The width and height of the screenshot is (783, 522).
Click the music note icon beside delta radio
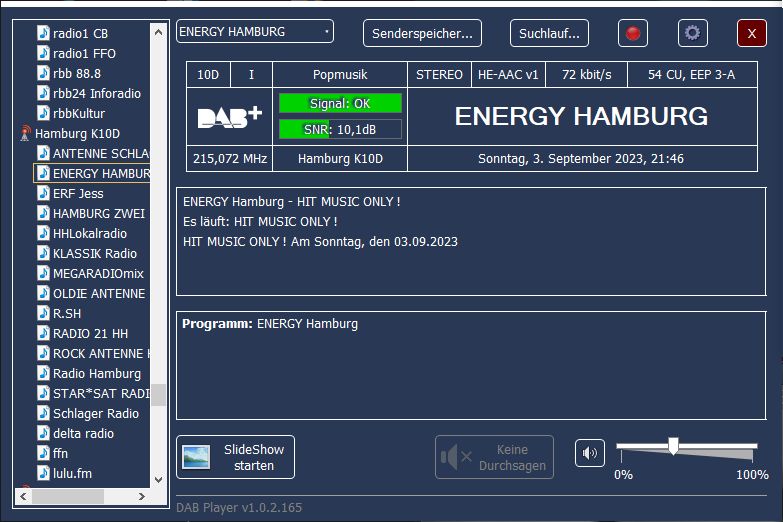pos(43,433)
